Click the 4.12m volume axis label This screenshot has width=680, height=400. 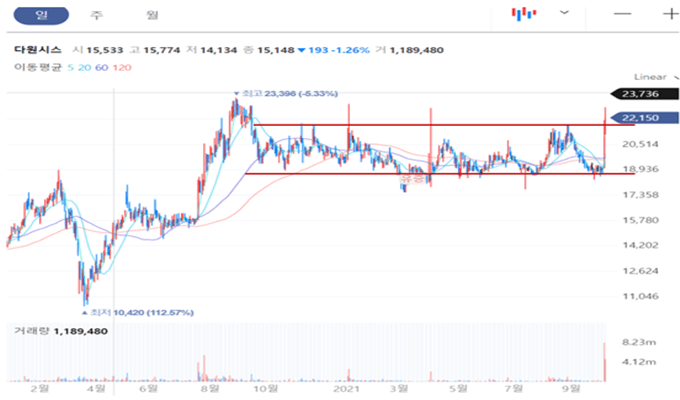pyautogui.click(x=639, y=362)
